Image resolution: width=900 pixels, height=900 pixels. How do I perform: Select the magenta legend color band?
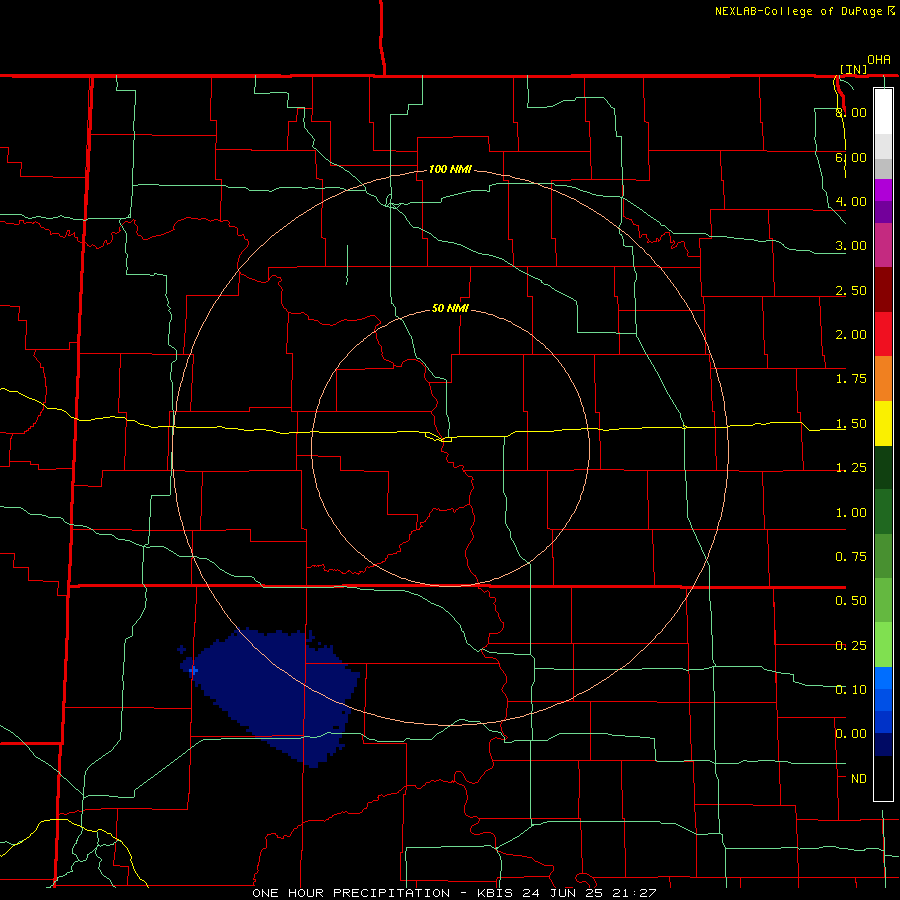(x=883, y=190)
